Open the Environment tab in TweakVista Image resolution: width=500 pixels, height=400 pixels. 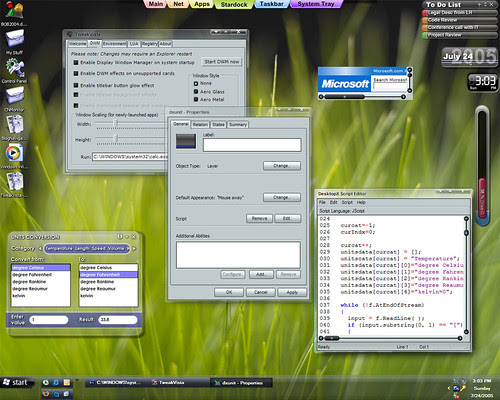click(114, 44)
